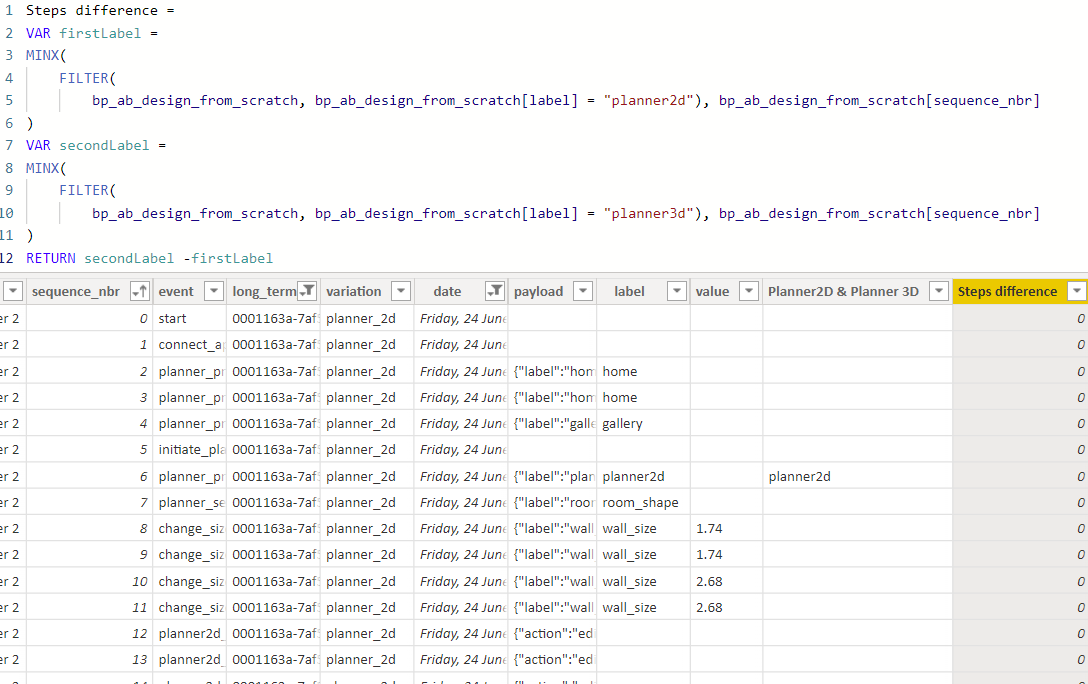The image size is (1088, 684).
Task: Open the payload column dropdown arrow
Action: click(583, 291)
